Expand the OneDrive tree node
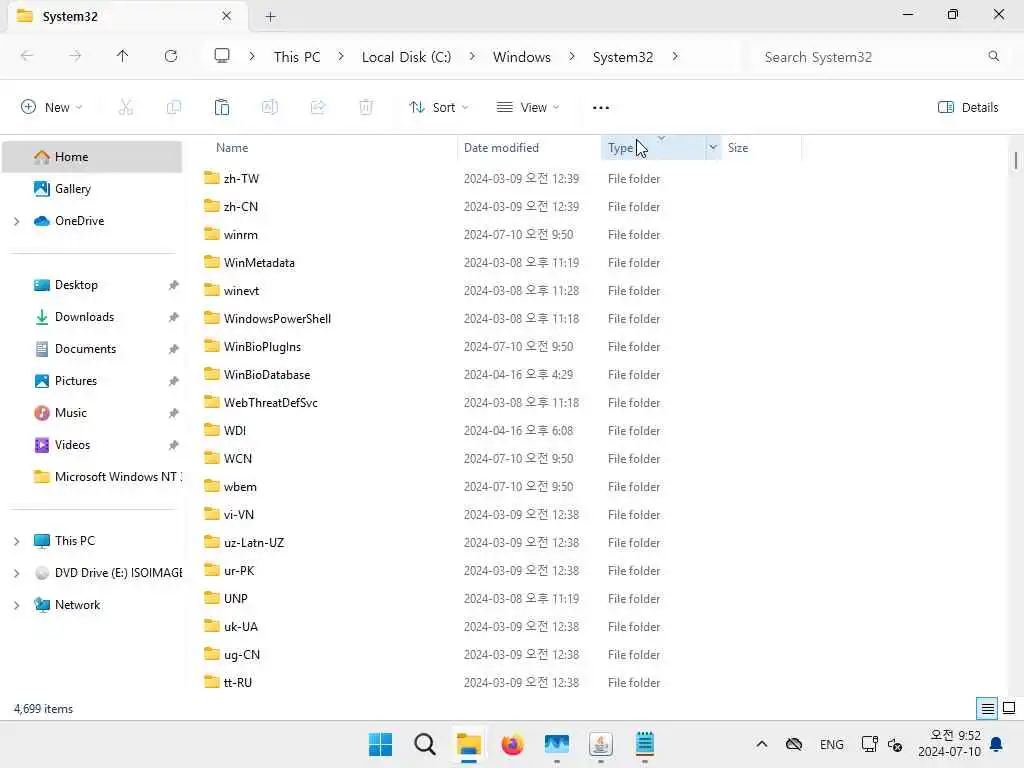This screenshot has width=1024, height=768. [x=16, y=221]
